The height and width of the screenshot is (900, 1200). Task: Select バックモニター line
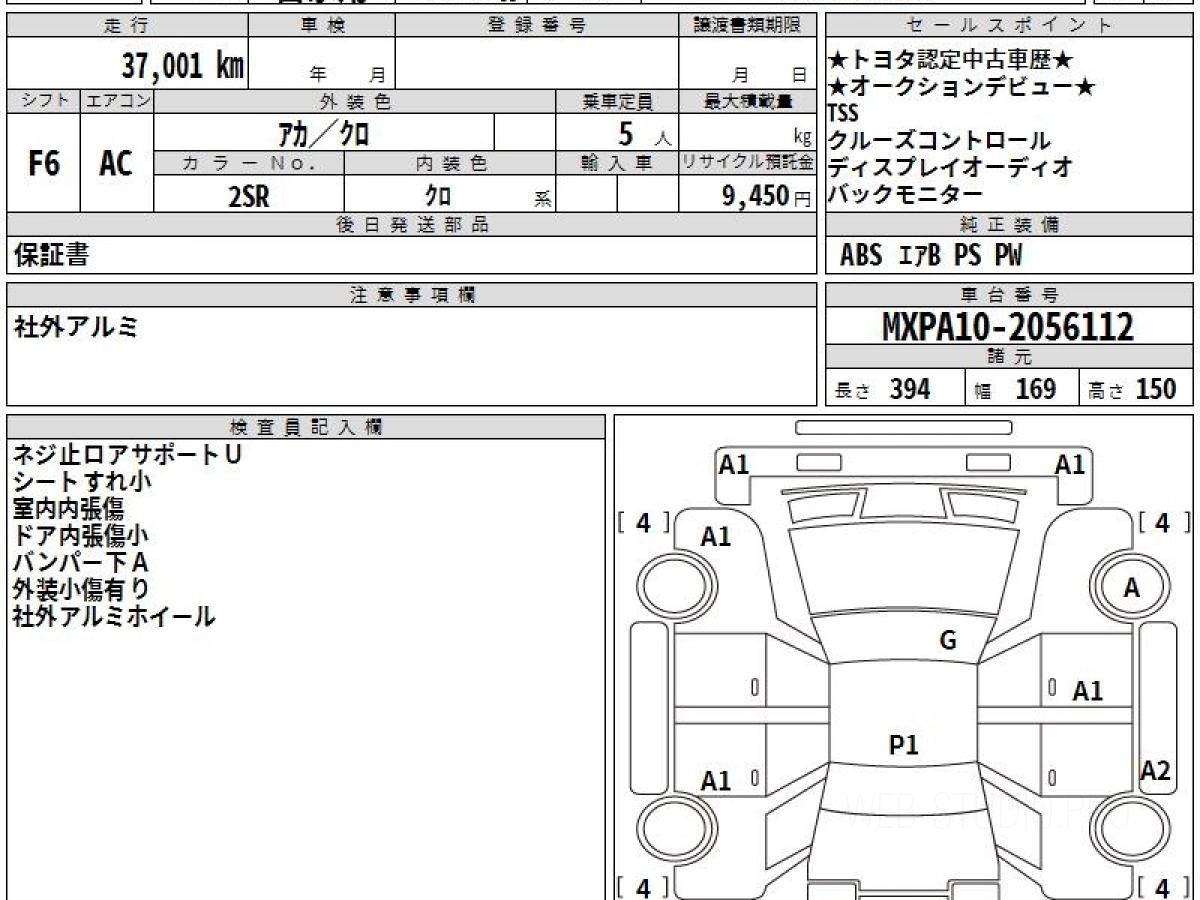click(x=906, y=194)
